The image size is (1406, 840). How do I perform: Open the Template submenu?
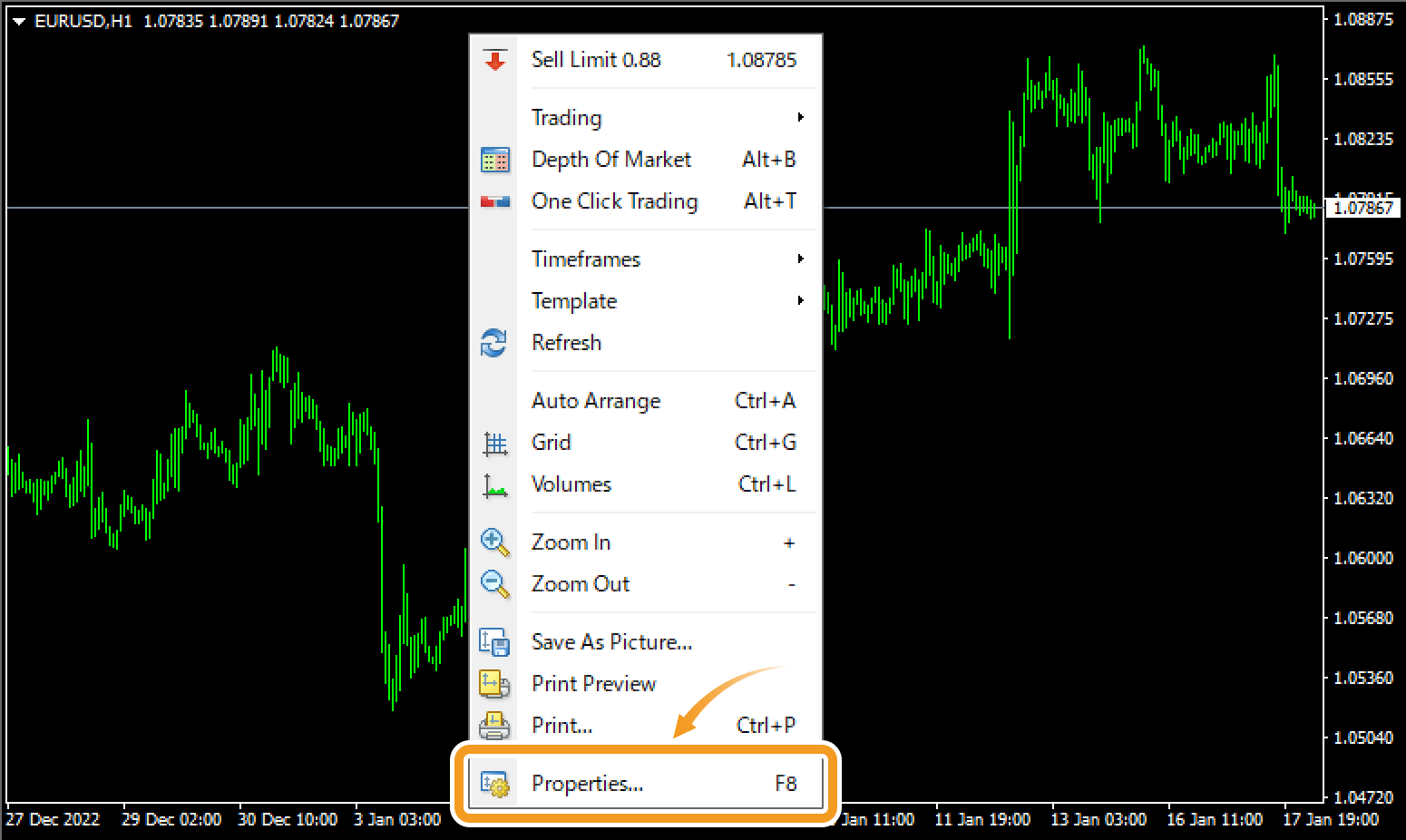coord(574,301)
